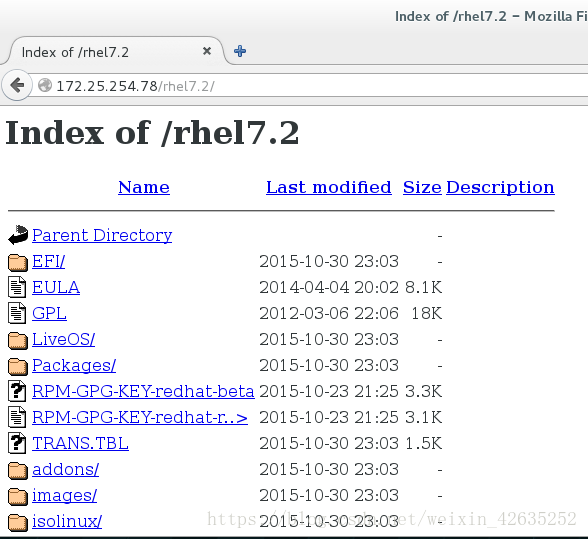
Task: Open the RPM-GPG-KEY-redhat-r..> file link
Action: click(x=140, y=417)
